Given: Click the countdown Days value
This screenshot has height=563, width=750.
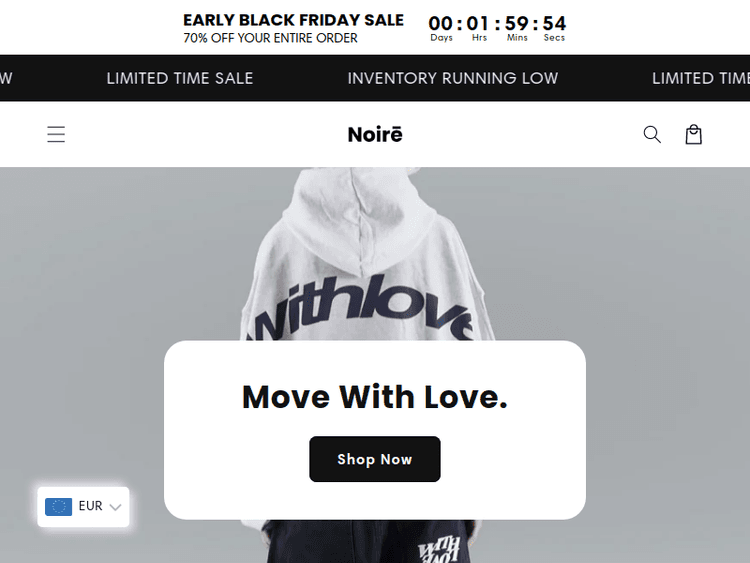Looking at the screenshot, I should click(x=441, y=23).
